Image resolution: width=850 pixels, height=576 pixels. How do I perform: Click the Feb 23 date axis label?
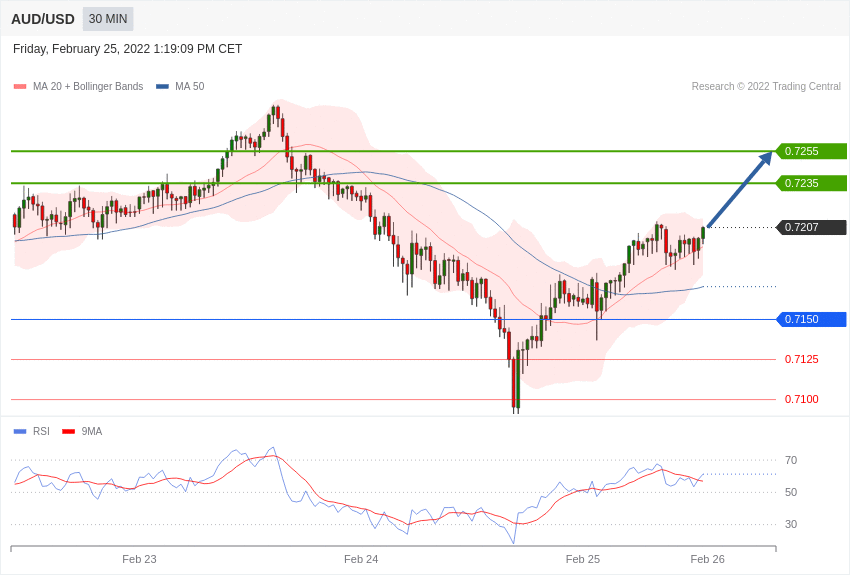(139, 559)
